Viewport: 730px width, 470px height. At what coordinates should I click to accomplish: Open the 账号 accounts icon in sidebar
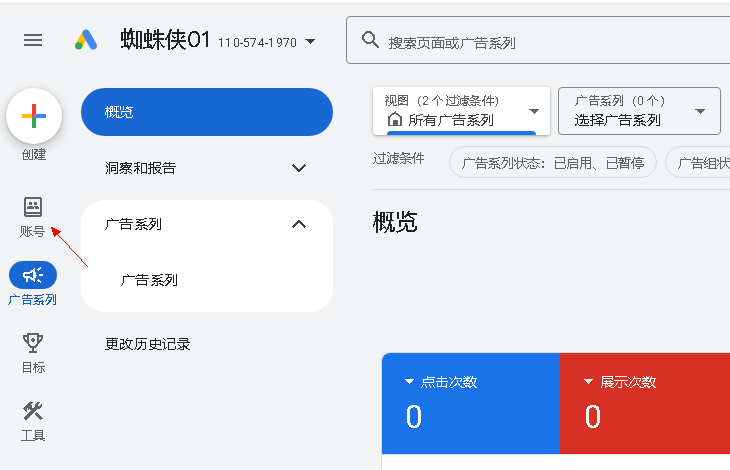point(33,207)
